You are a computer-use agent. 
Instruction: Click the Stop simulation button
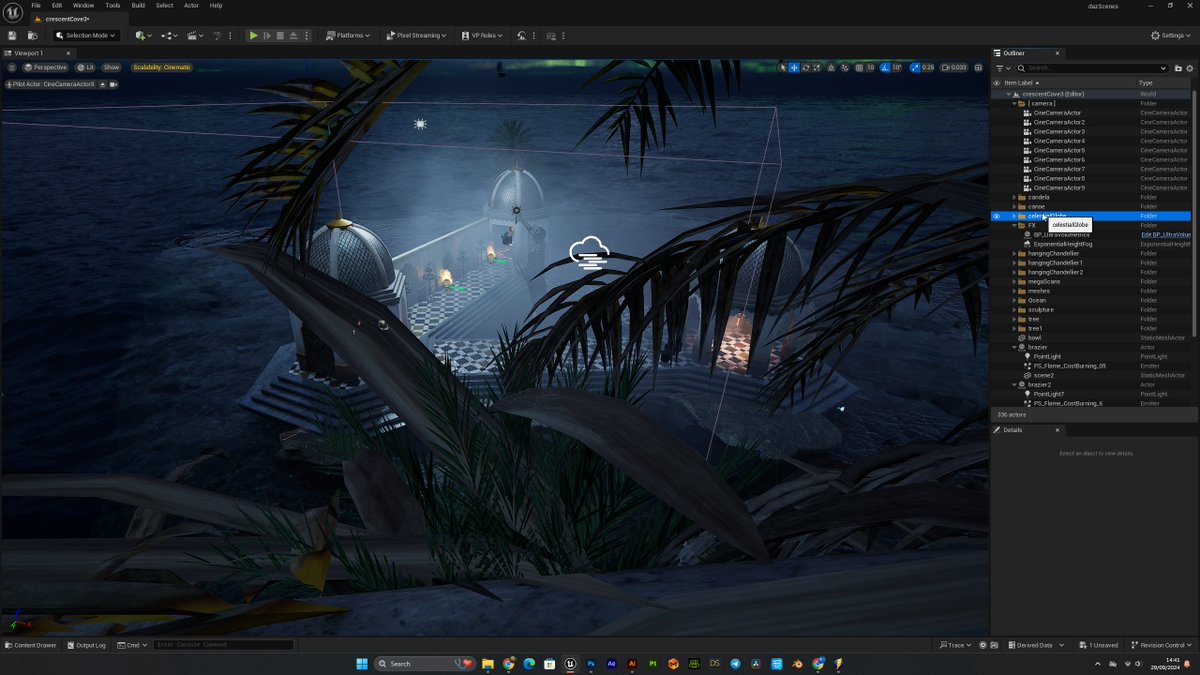point(280,35)
